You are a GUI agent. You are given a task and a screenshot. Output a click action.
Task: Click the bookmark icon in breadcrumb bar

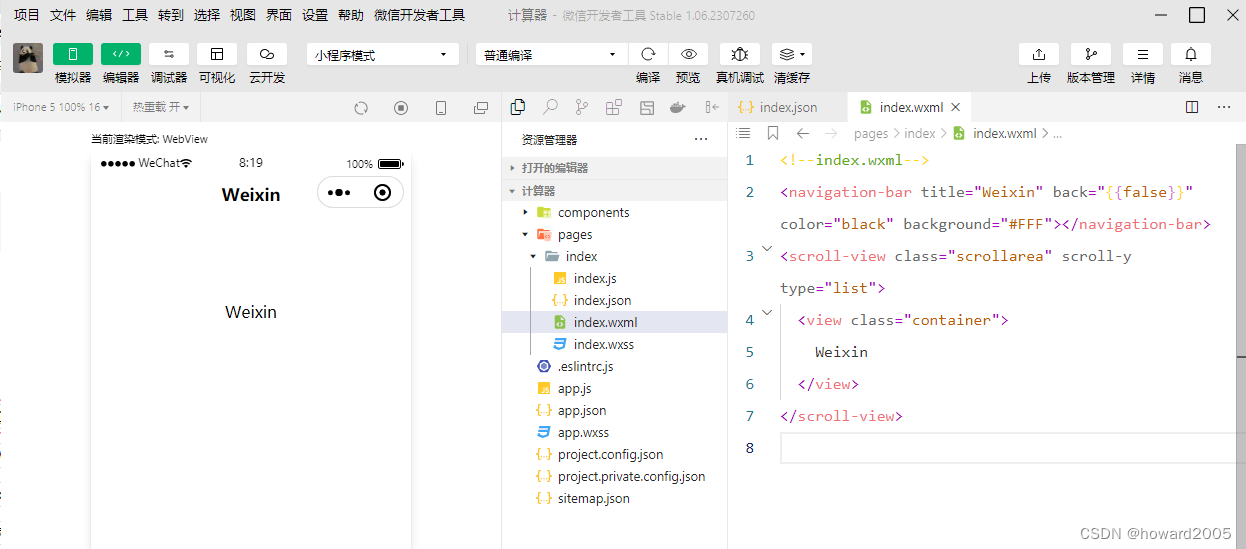coord(773,133)
